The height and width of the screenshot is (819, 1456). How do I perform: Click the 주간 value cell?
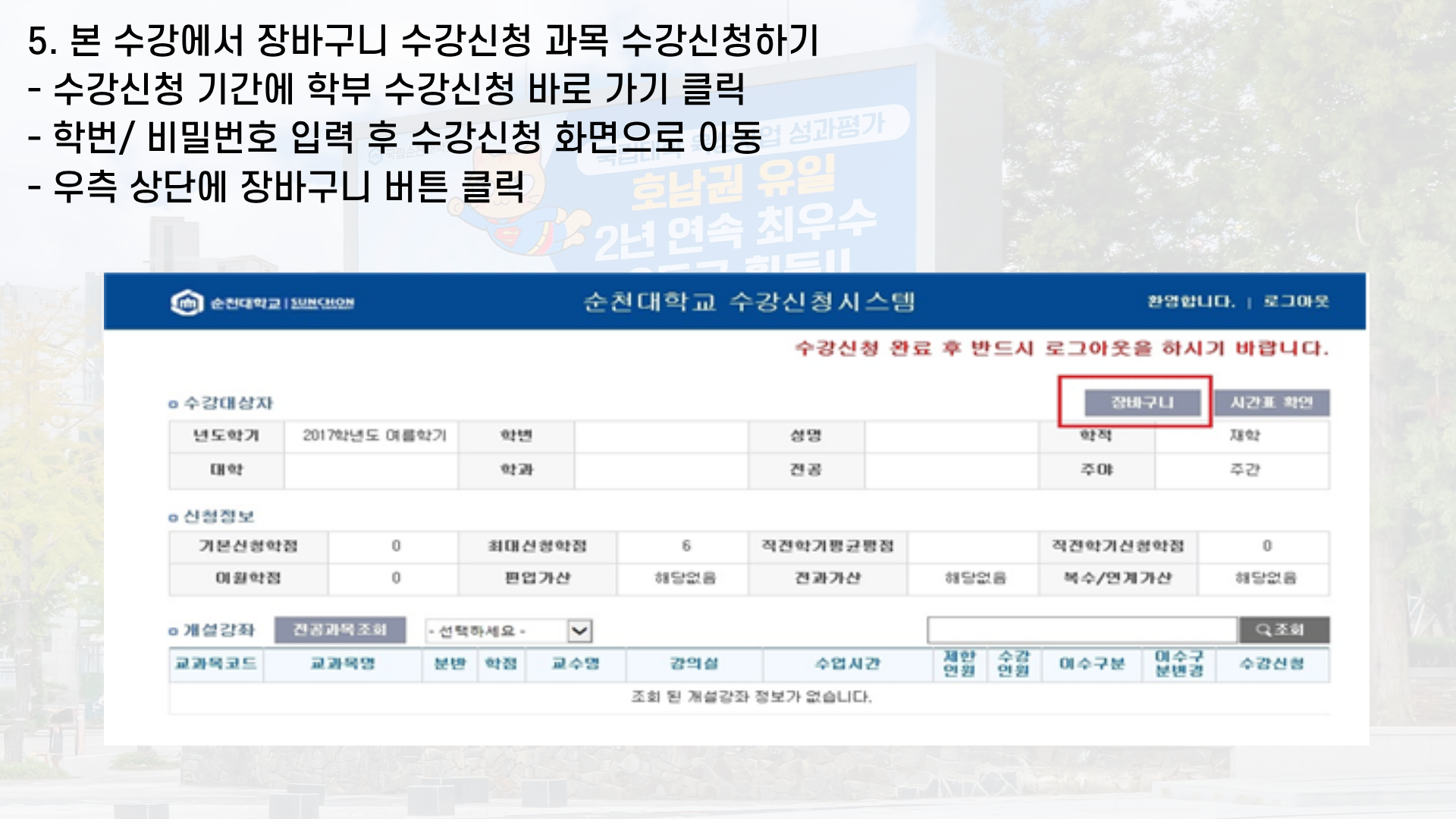pyautogui.click(x=1244, y=470)
